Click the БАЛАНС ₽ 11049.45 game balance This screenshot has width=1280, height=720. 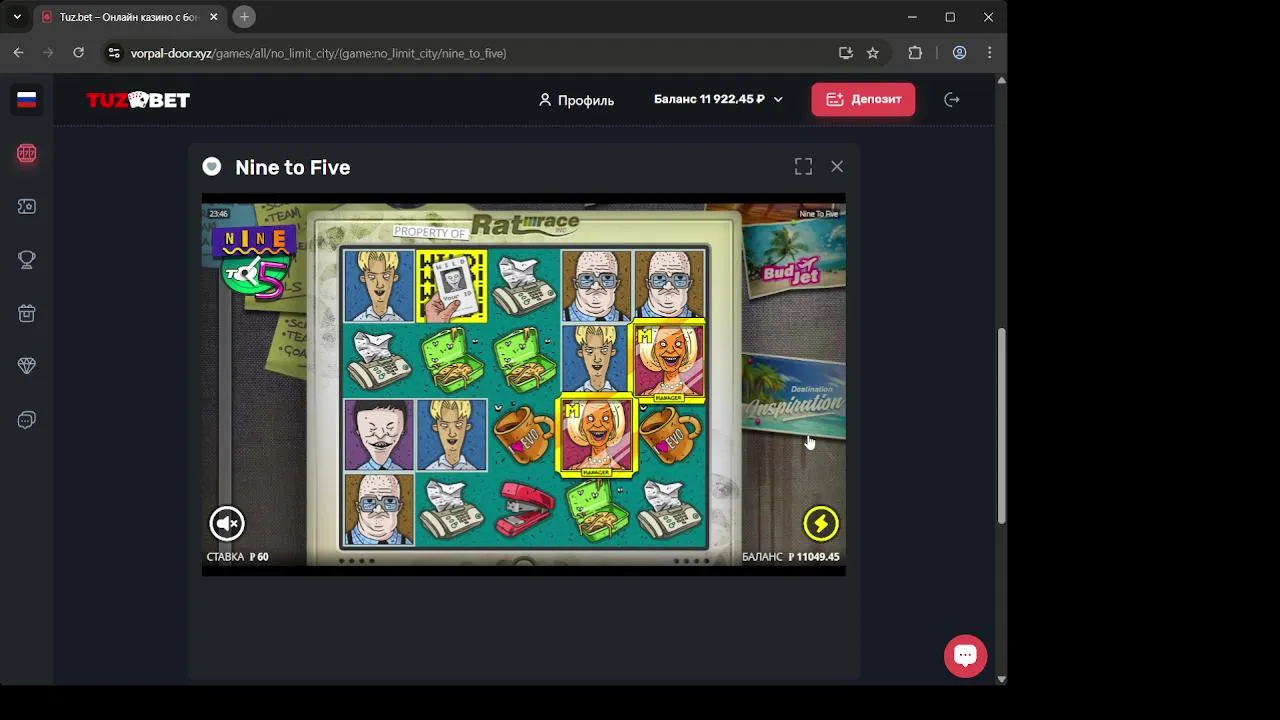pos(791,557)
